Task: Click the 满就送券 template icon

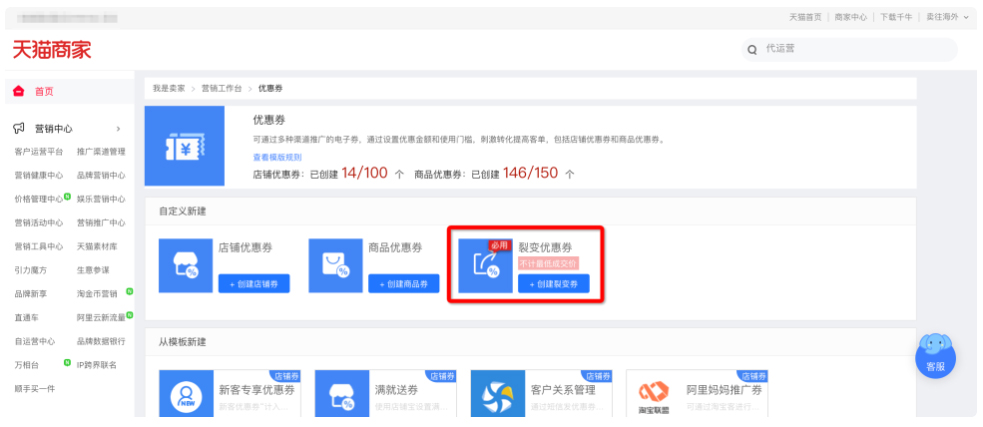Action: click(342, 394)
